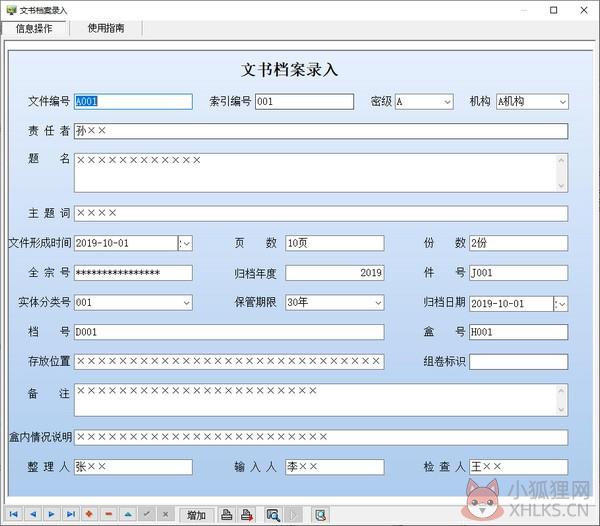Maximize the 文书档案录入 window
This screenshot has width=600, height=526.
(553, 10)
